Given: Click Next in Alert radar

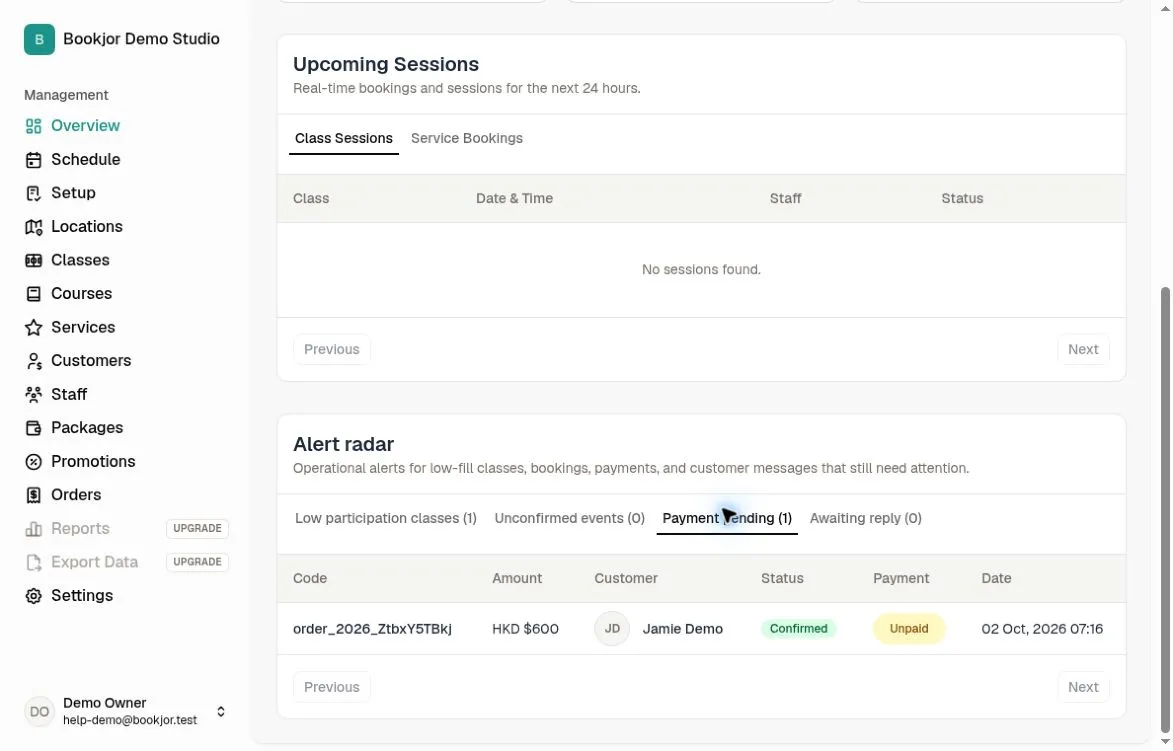Looking at the screenshot, I should 1082,687.
